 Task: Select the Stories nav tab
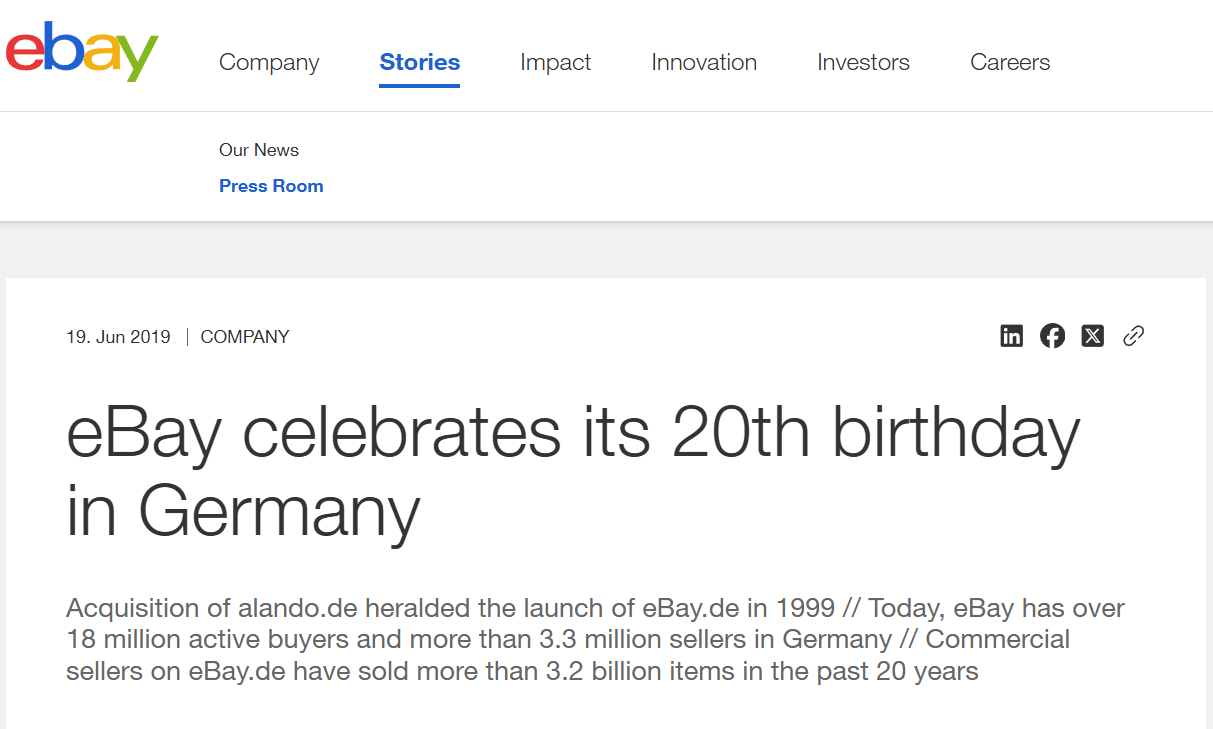tap(419, 62)
